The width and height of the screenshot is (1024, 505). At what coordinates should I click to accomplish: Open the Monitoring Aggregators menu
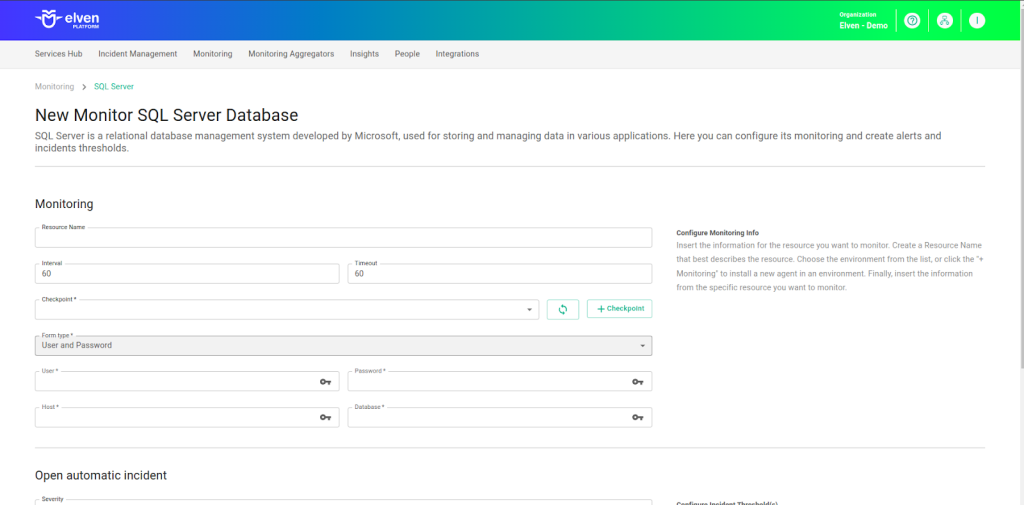click(291, 54)
